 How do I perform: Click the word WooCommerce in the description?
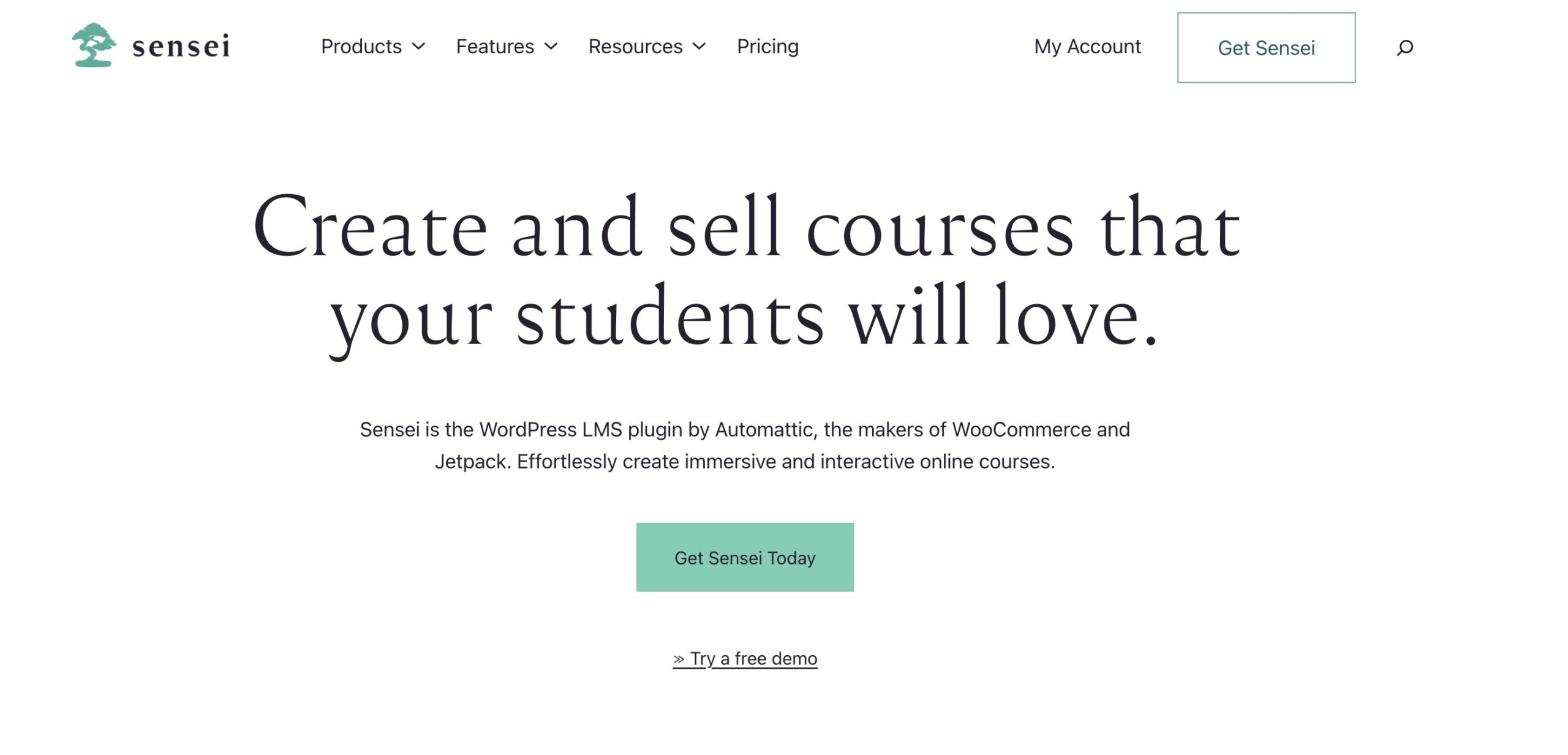(1022, 430)
